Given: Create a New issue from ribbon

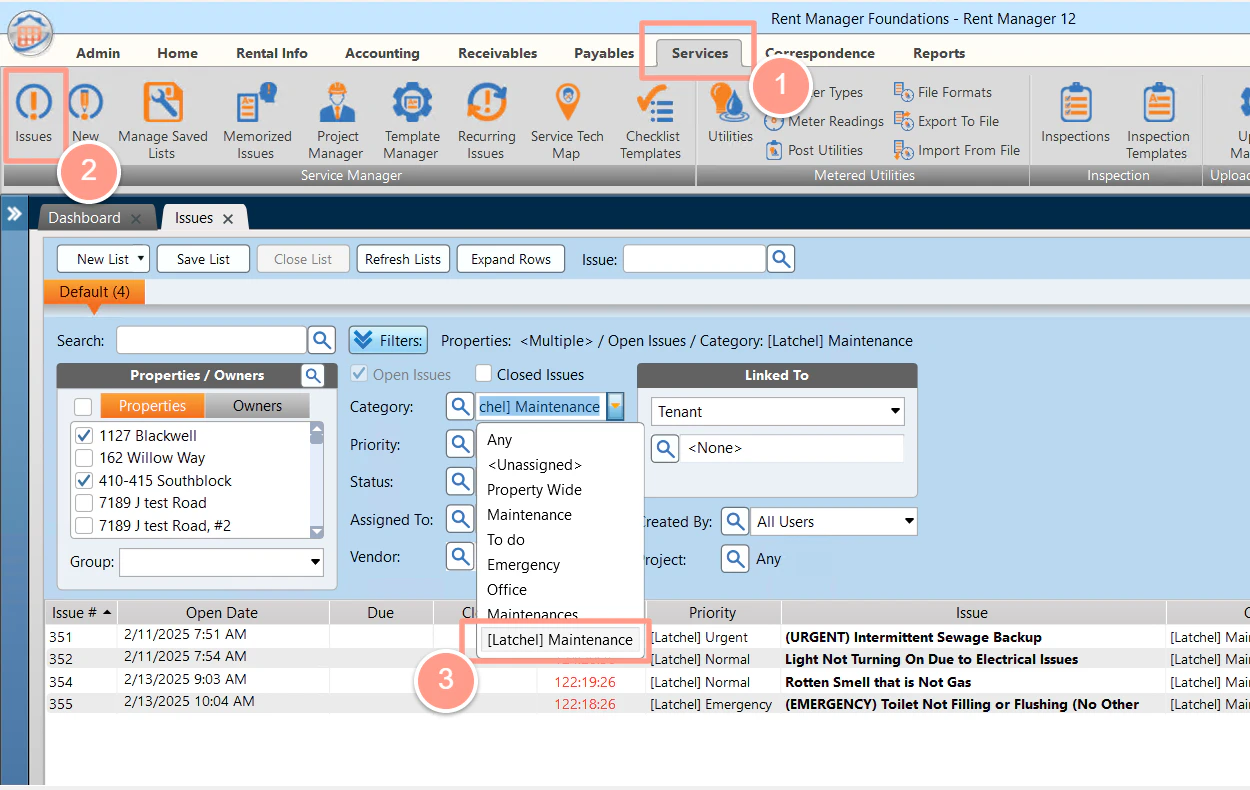Looking at the screenshot, I should click(85, 114).
